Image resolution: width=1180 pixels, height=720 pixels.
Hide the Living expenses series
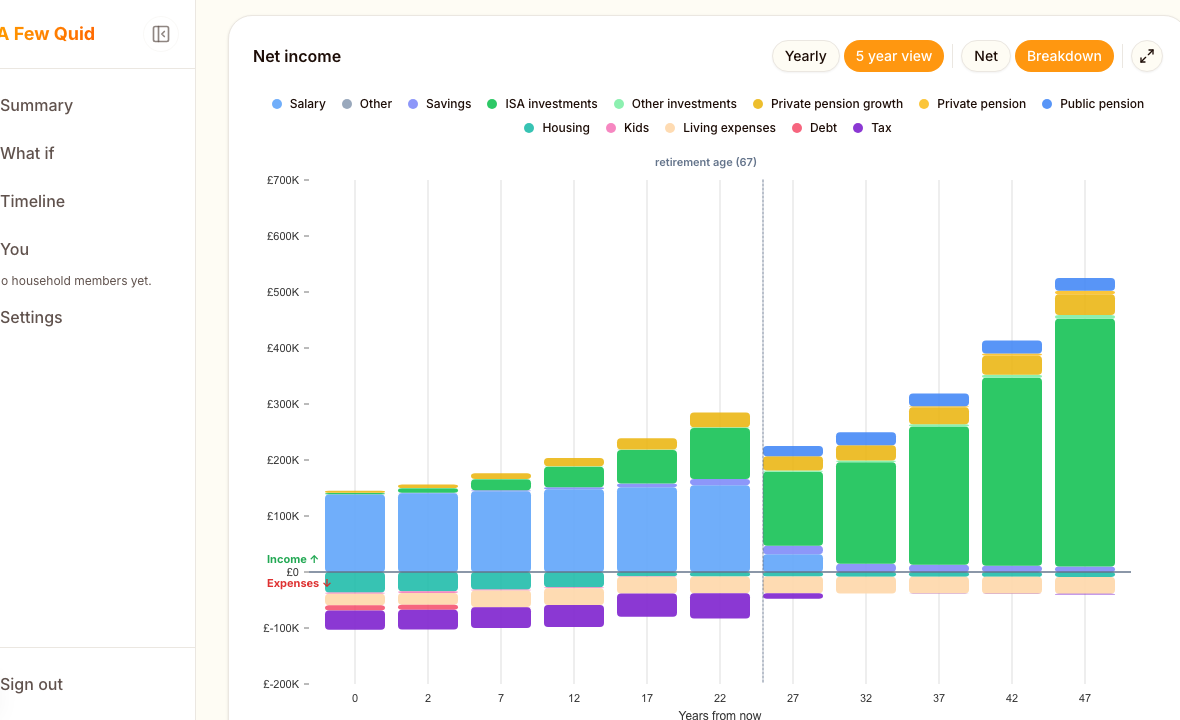coord(720,127)
